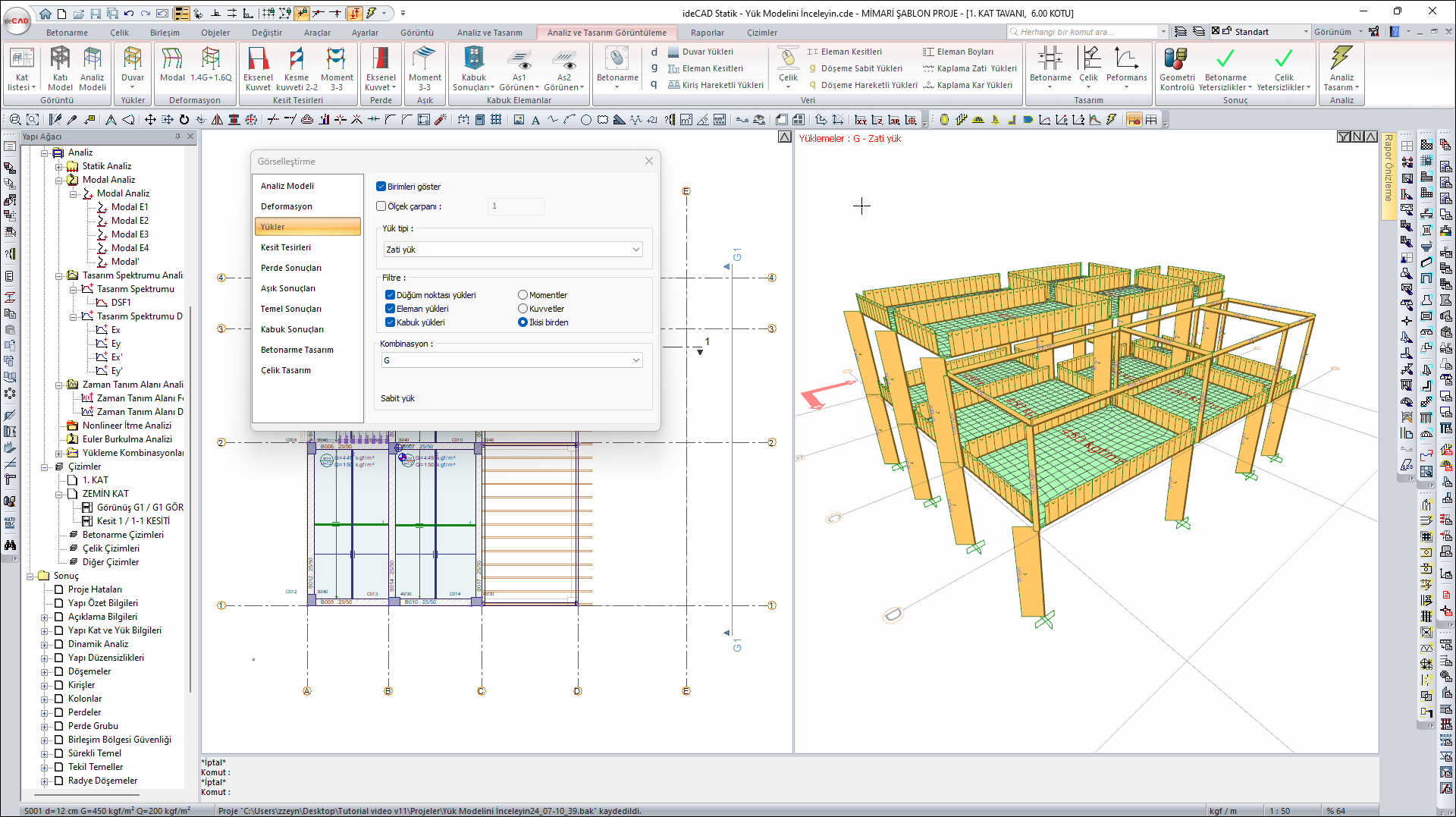
Task: Switch to the Raporlar ribbon tab
Action: [707, 33]
